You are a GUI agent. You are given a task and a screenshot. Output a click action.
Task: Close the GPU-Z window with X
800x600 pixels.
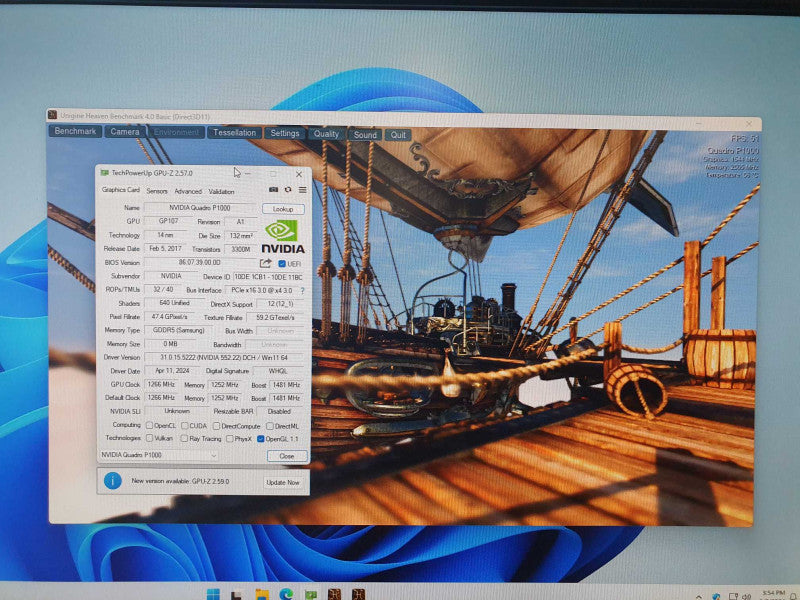[299, 174]
